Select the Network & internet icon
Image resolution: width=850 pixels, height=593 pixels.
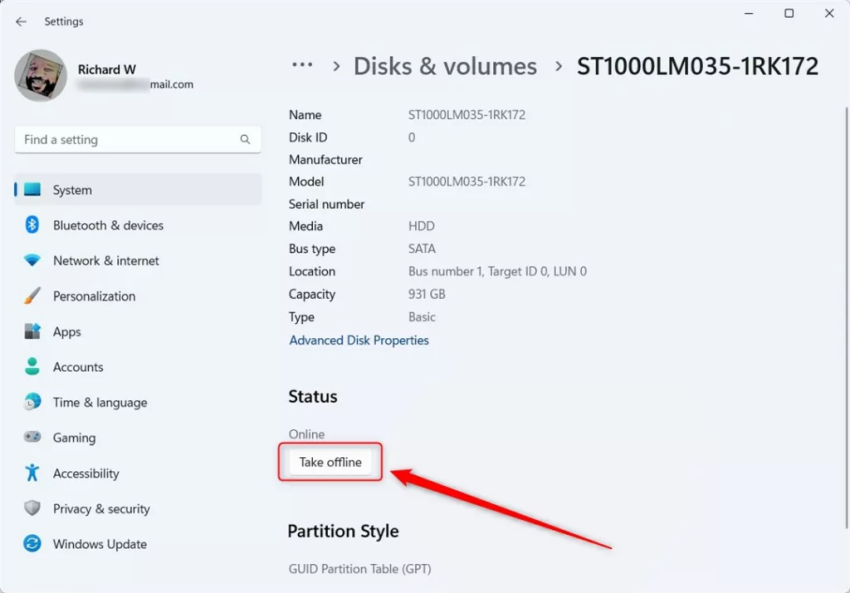(x=33, y=260)
